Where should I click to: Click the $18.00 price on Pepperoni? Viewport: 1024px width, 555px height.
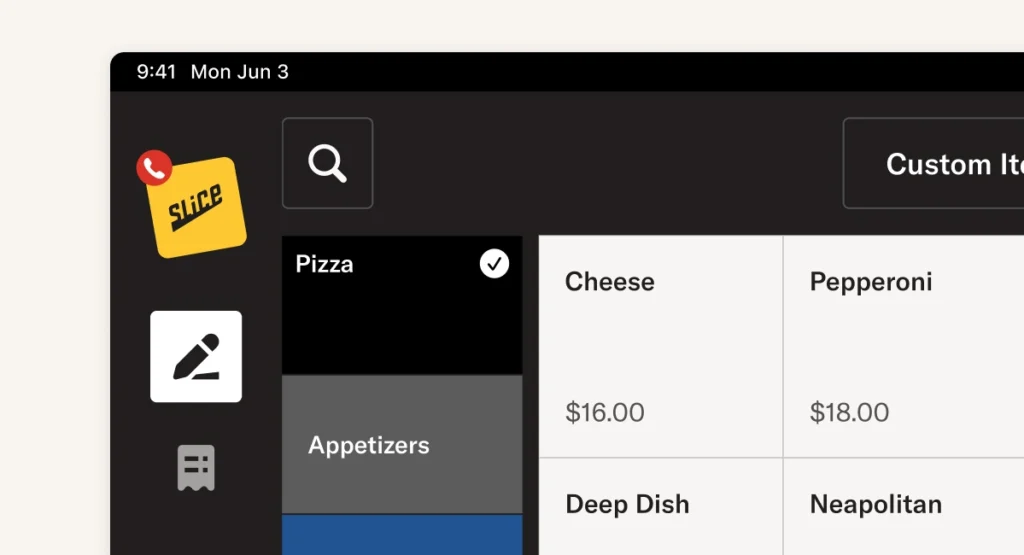click(x=849, y=412)
